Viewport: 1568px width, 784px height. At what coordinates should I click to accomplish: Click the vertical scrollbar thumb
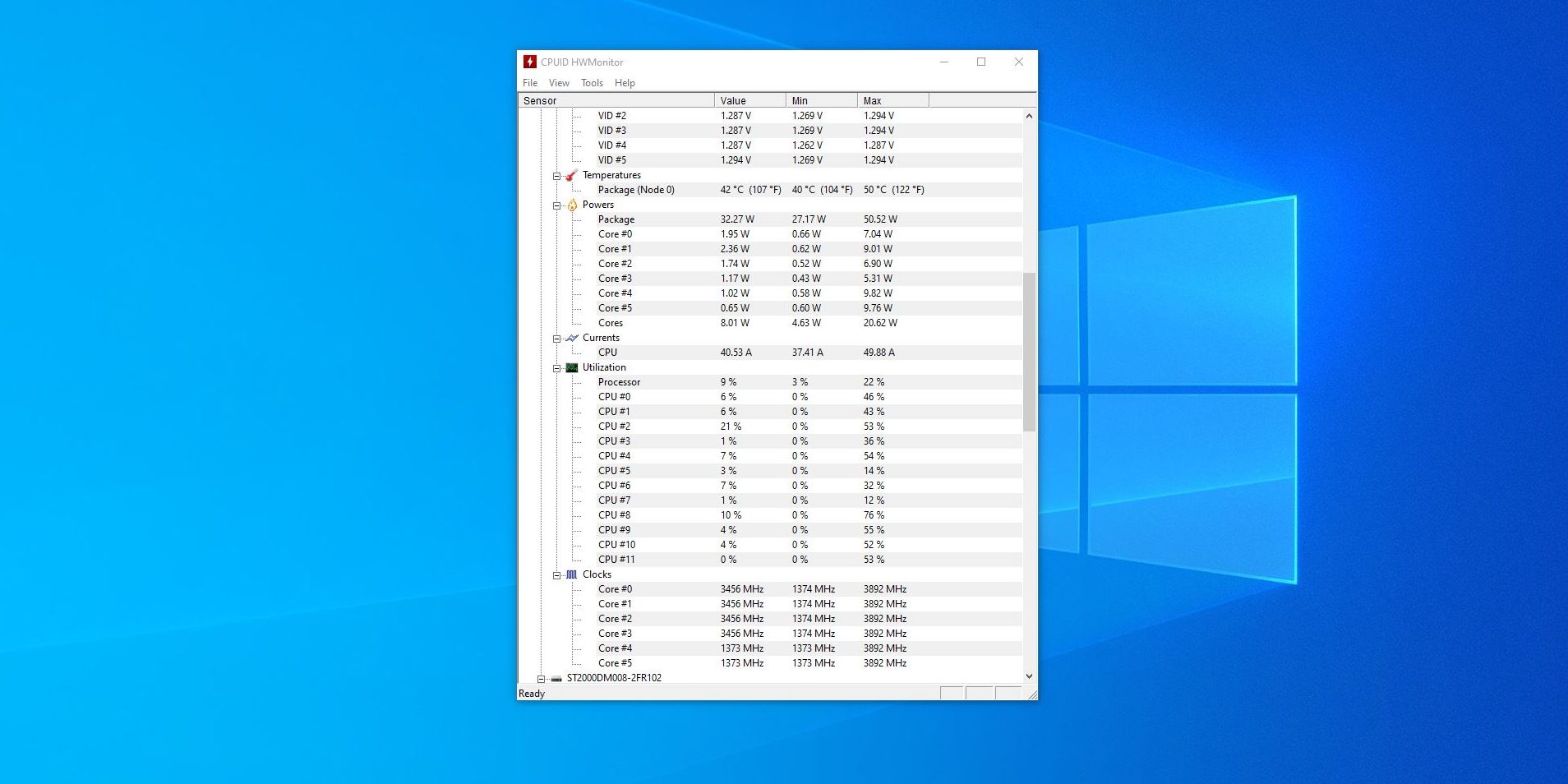point(1029,352)
